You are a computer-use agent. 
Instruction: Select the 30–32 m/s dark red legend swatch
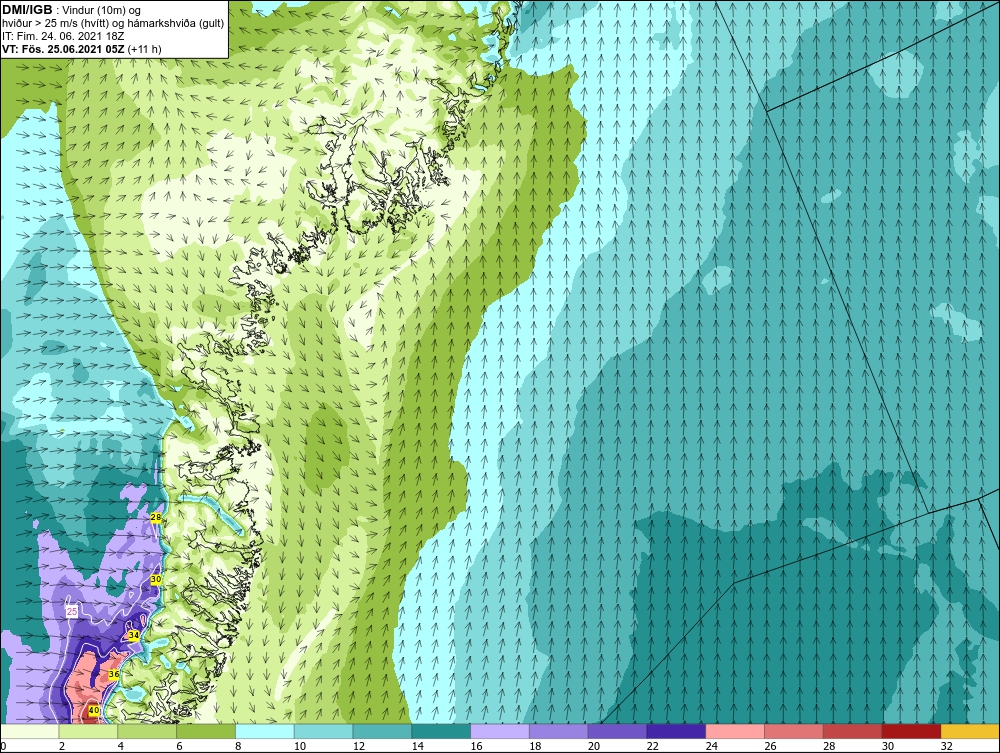coord(911,731)
